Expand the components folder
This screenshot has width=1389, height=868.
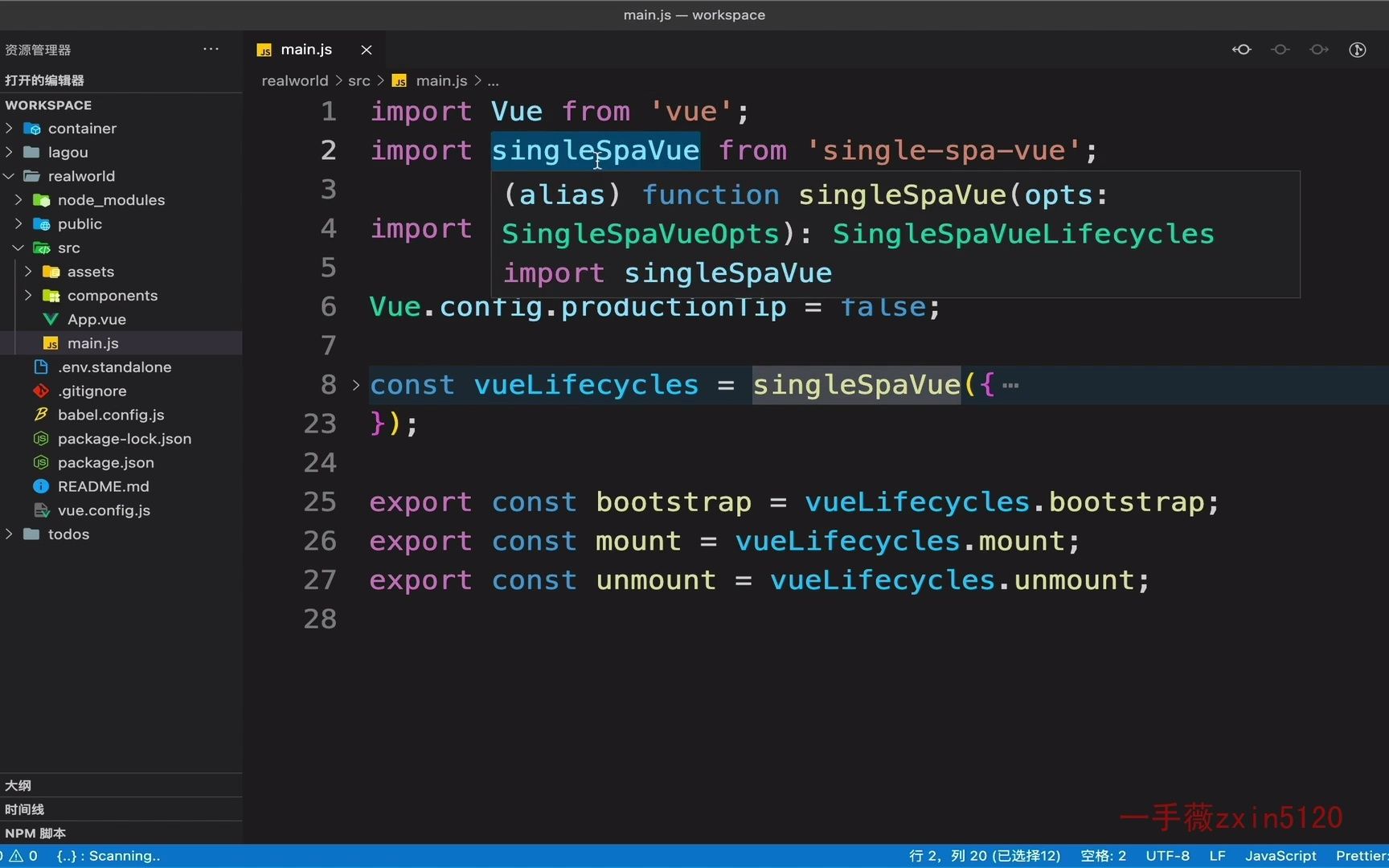click(28, 296)
